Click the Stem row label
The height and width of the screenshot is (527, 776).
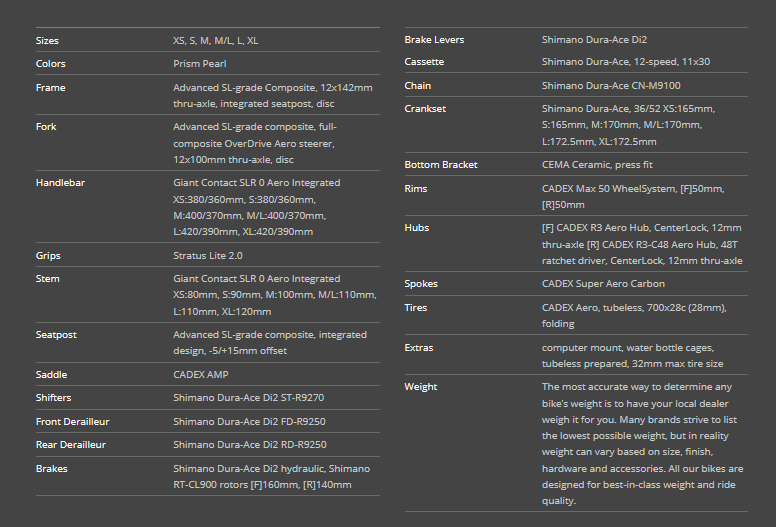pyautogui.click(x=48, y=279)
